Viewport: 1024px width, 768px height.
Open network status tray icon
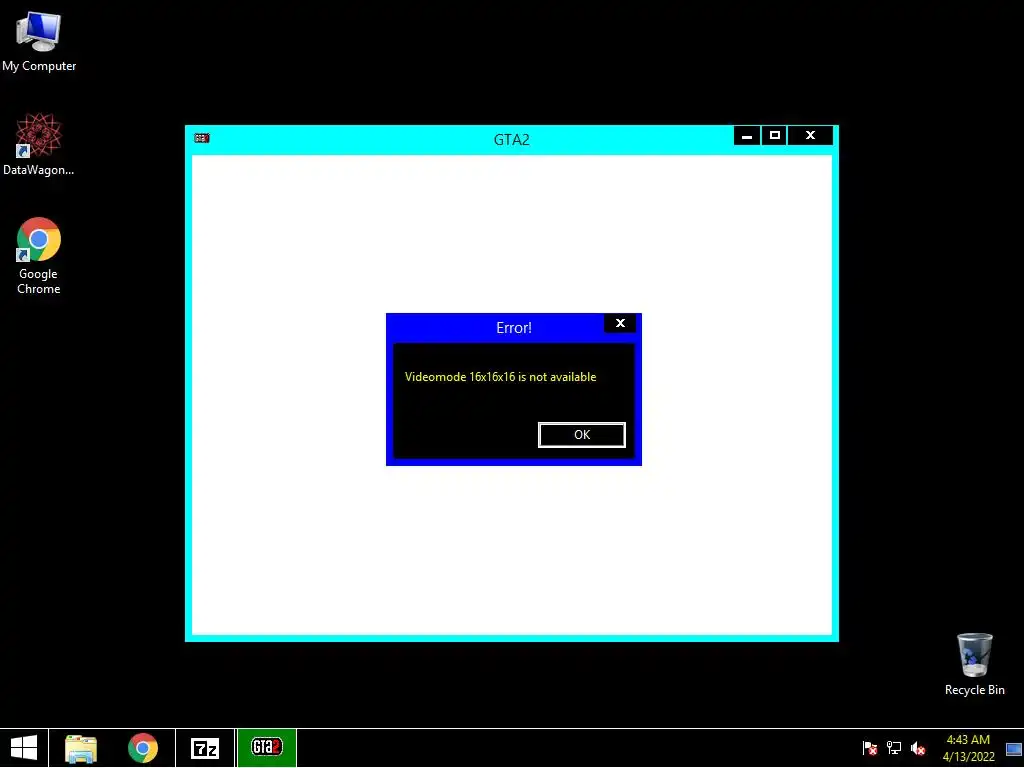[893, 748]
